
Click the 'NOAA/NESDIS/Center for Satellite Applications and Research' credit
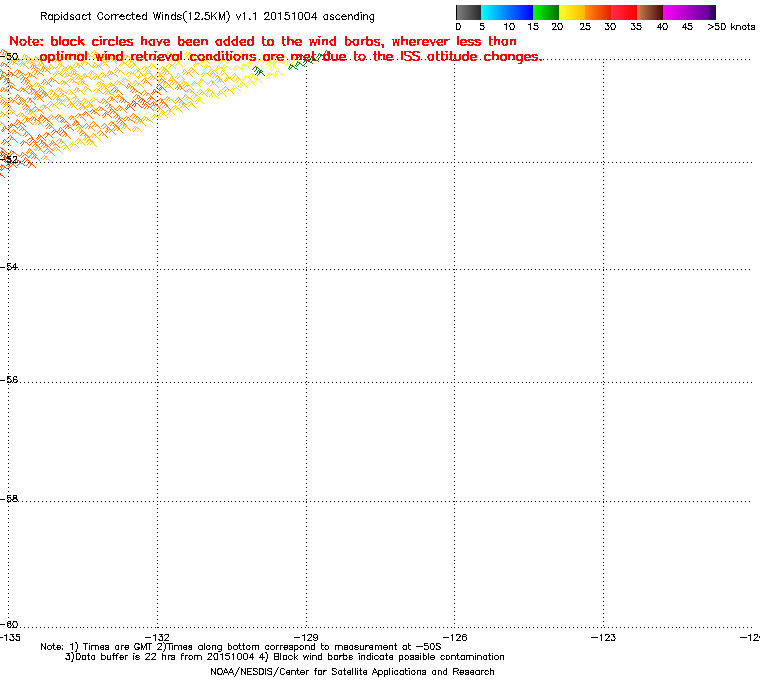tap(352, 672)
